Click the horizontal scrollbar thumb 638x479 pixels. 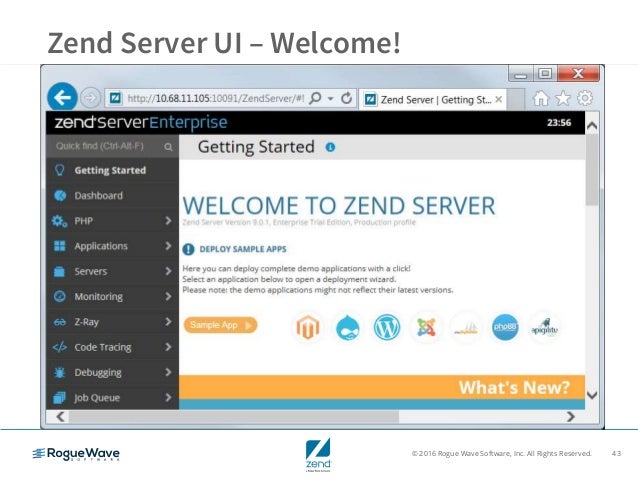234,416
